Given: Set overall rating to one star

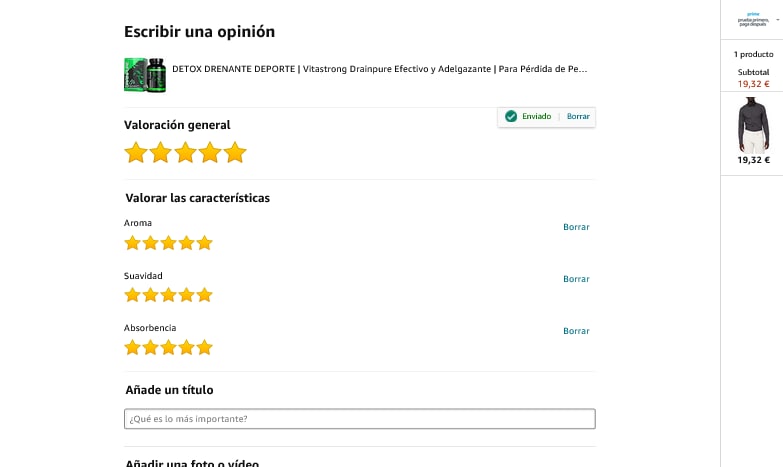Looking at the screenshot, I should coord(136,152).
